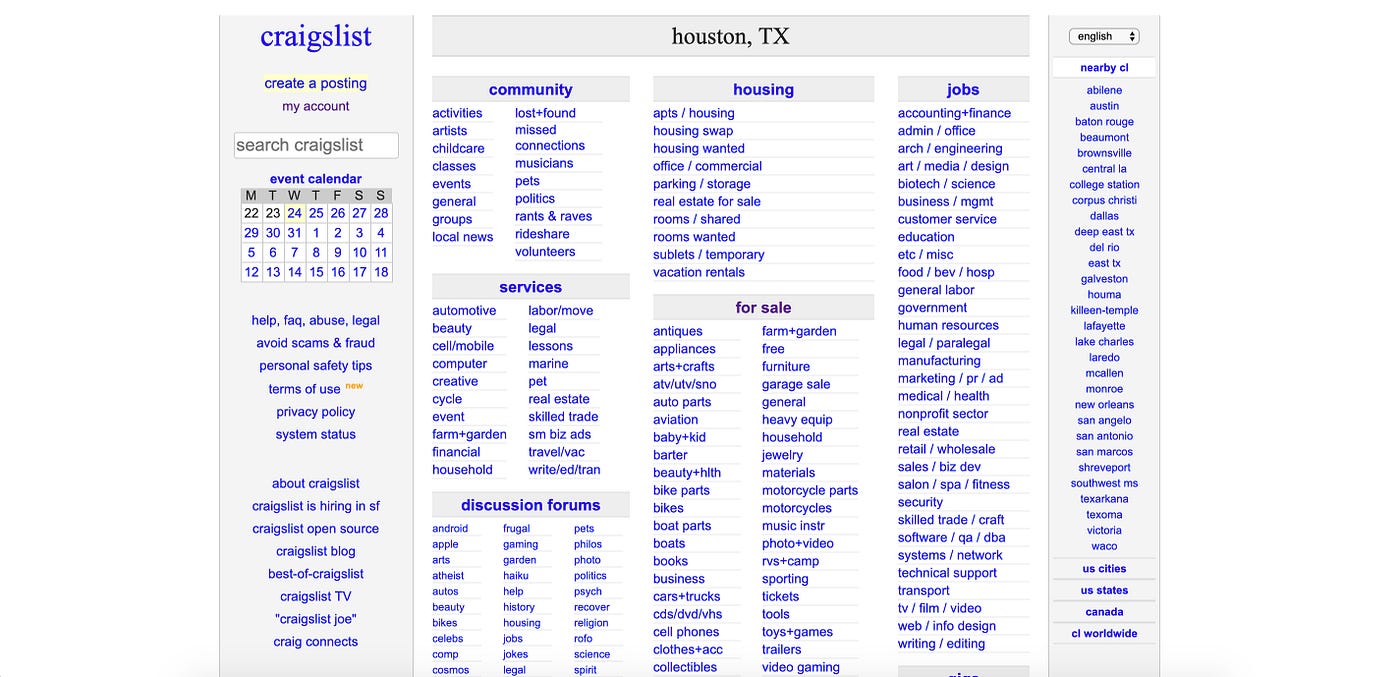
Task: Browse accounting+finance jobs
Action: coord(954,113)
